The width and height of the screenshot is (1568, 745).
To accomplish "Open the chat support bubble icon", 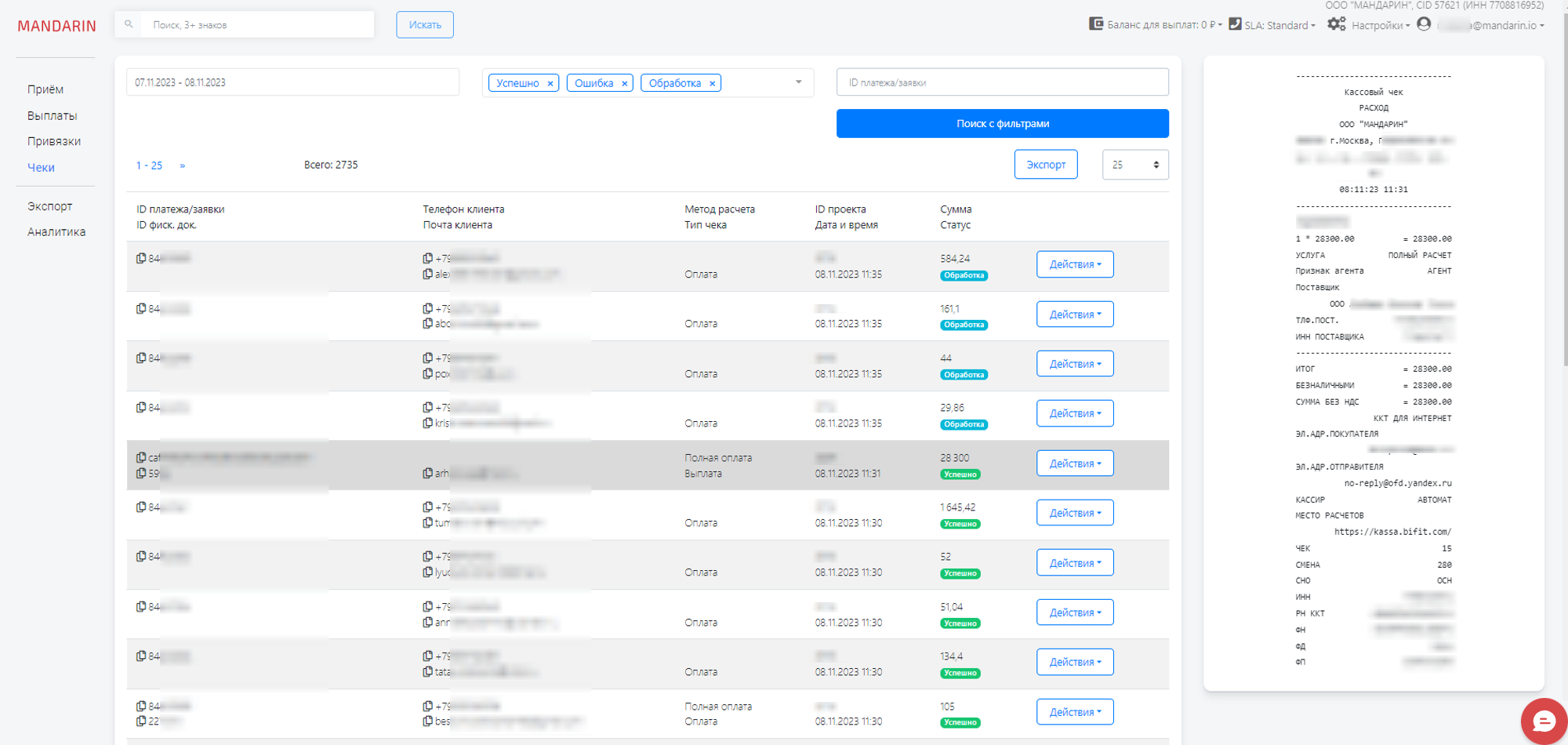I will click(1543, 721).
